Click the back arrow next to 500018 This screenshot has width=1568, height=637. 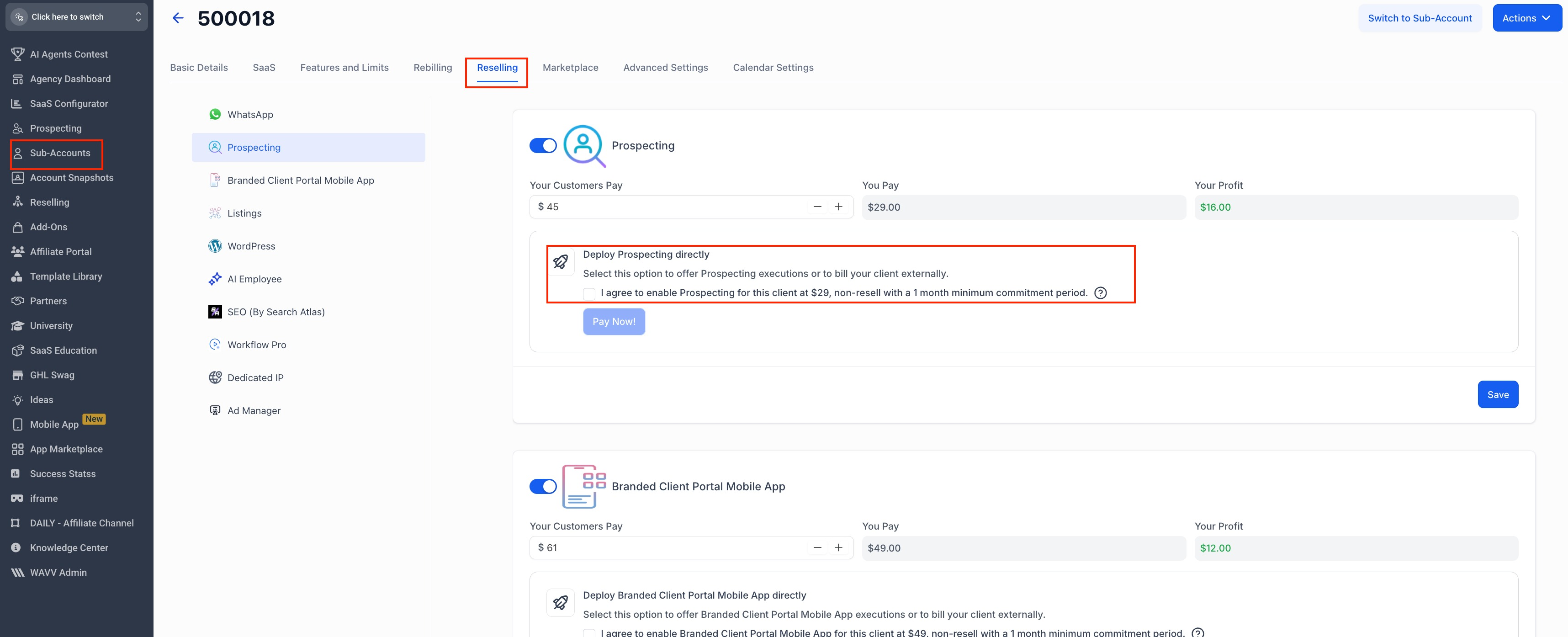point(178,18)
